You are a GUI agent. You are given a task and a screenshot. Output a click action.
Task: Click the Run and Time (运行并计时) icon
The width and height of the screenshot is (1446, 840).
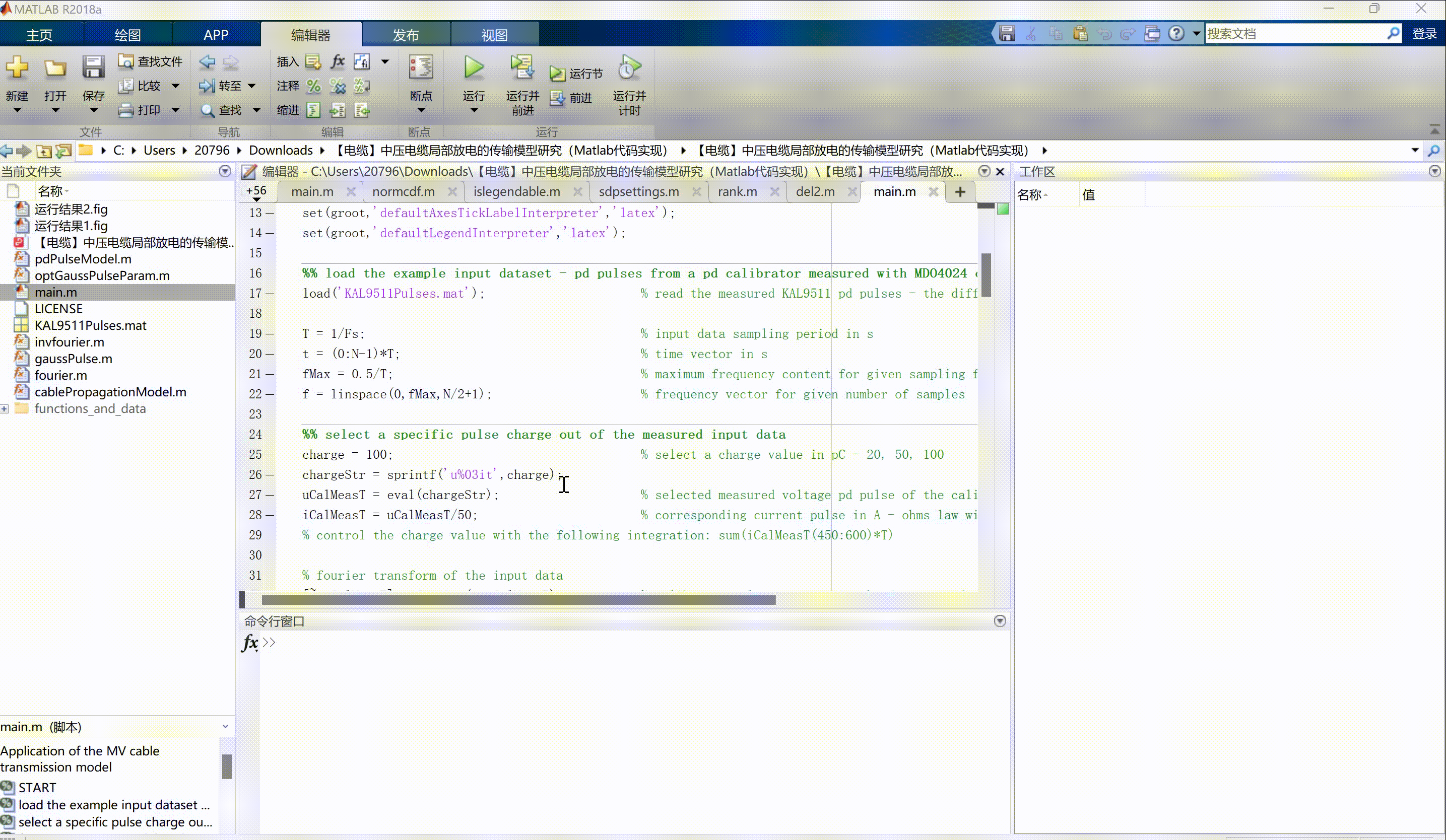tap(629, 67)
